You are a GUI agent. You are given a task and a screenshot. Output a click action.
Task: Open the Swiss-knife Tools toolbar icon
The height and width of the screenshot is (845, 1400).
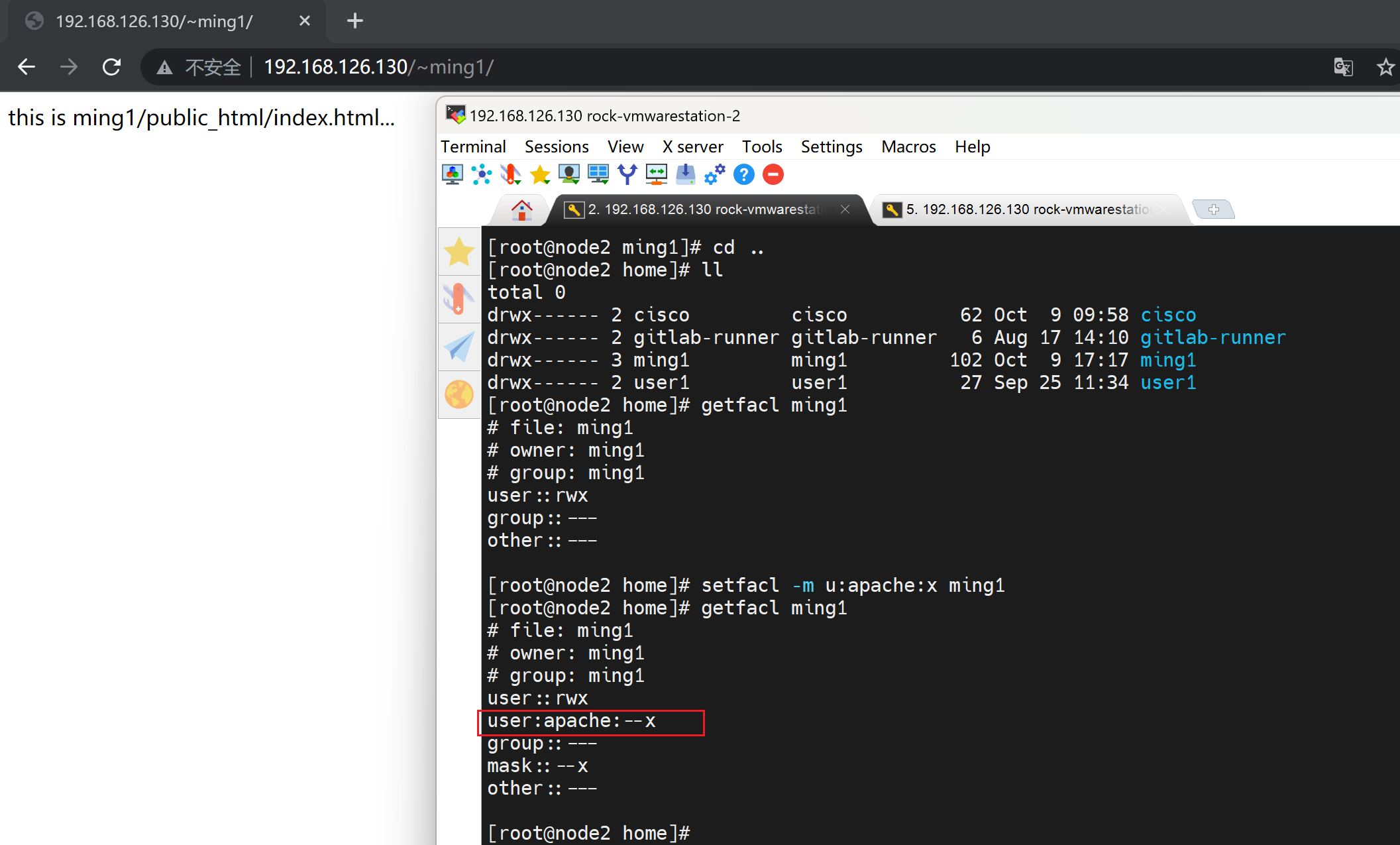point(510,175)
